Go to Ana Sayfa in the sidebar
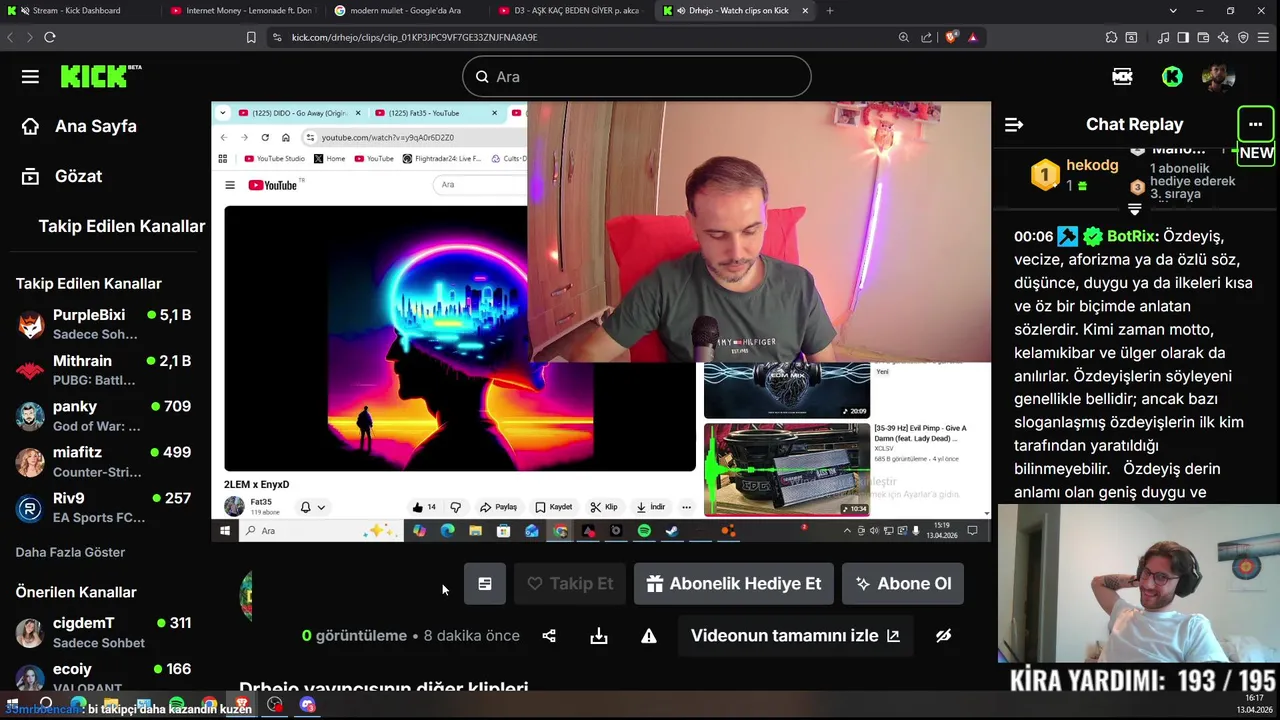 80,126
